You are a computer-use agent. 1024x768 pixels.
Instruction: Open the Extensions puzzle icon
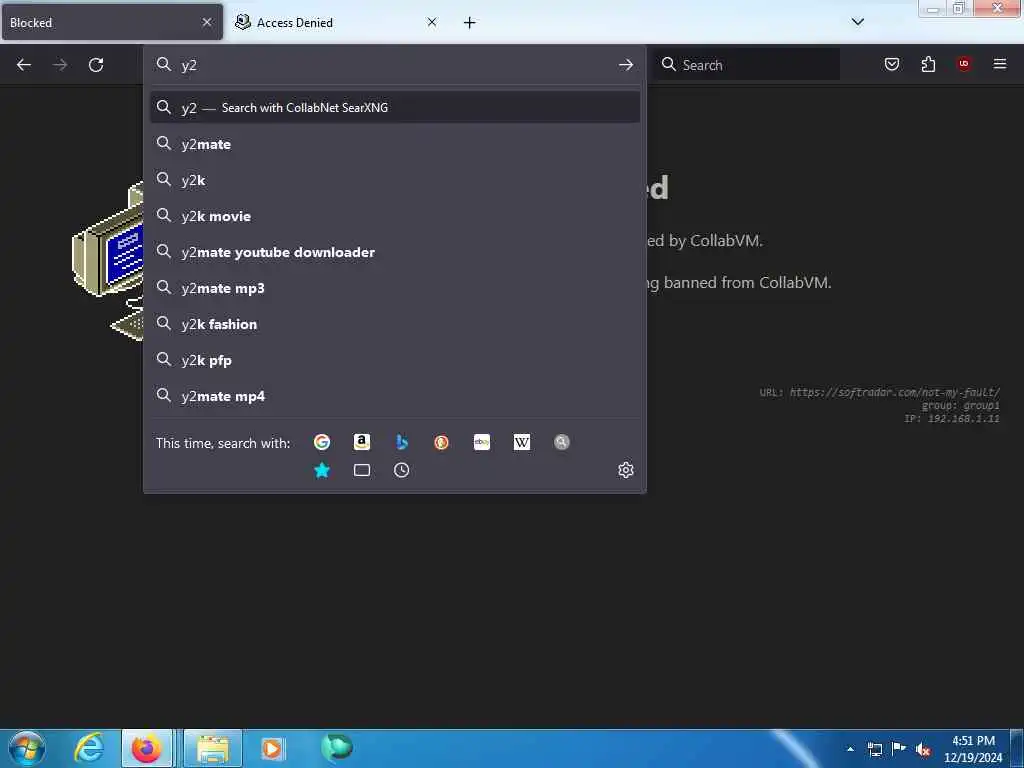[928, 64]
